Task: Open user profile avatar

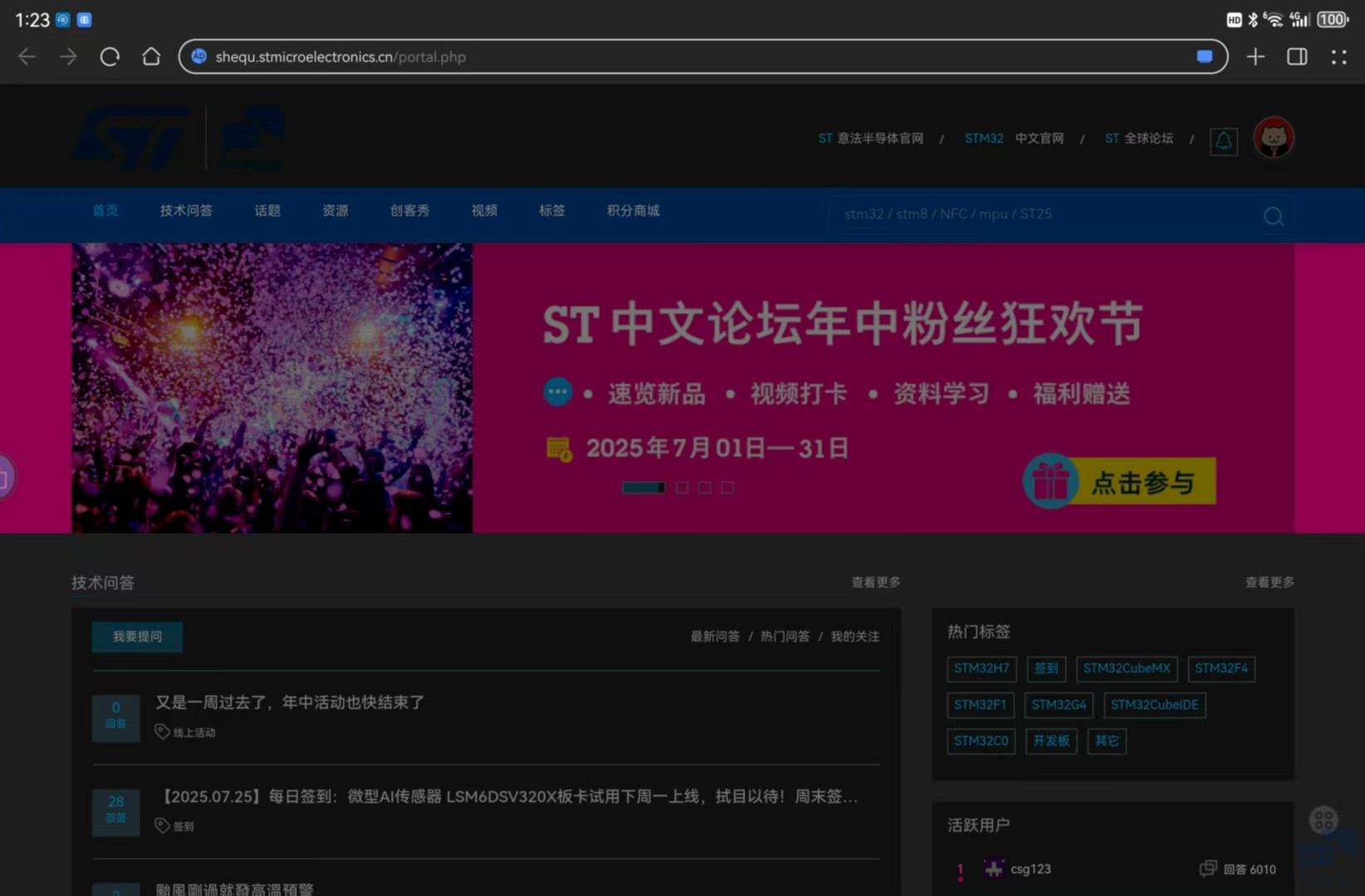Action: [x=1274, y=138]
